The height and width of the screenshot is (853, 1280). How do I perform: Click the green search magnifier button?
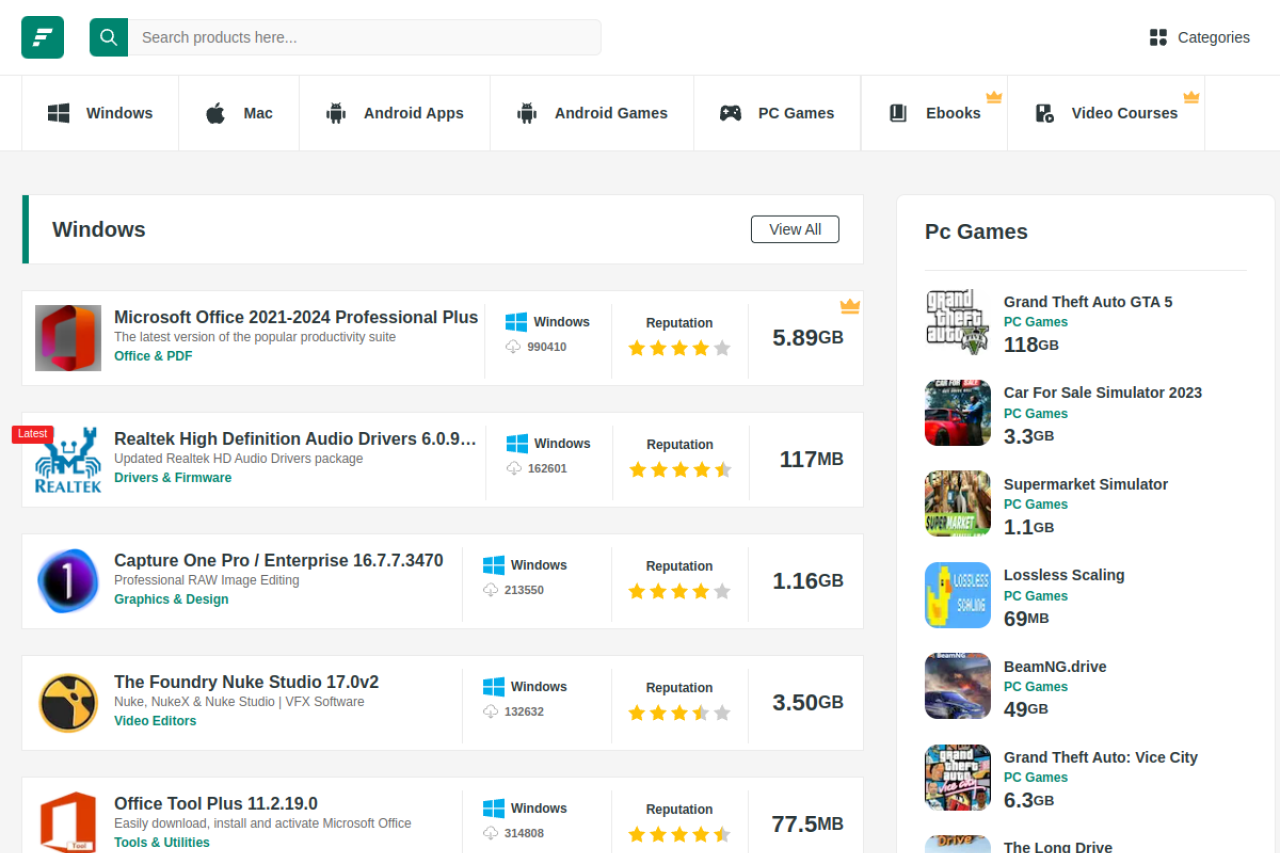108,37
